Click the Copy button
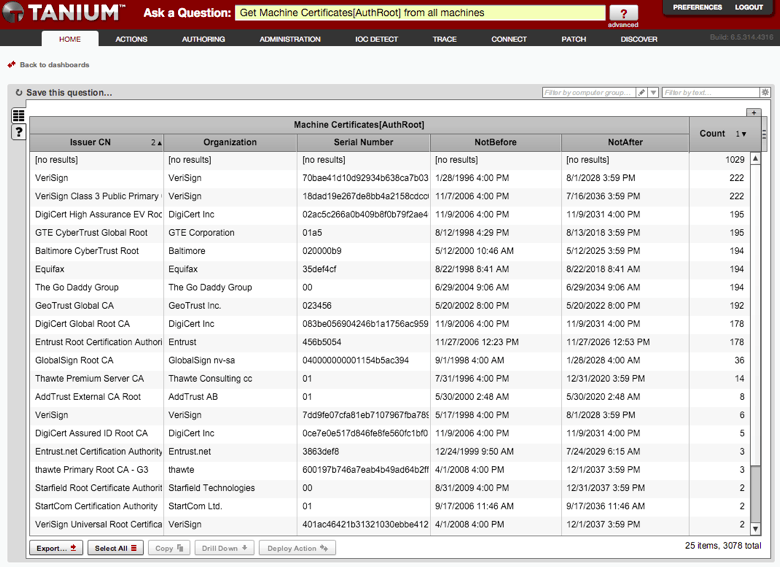Viewport: 780px width, 567px height. 169,548
